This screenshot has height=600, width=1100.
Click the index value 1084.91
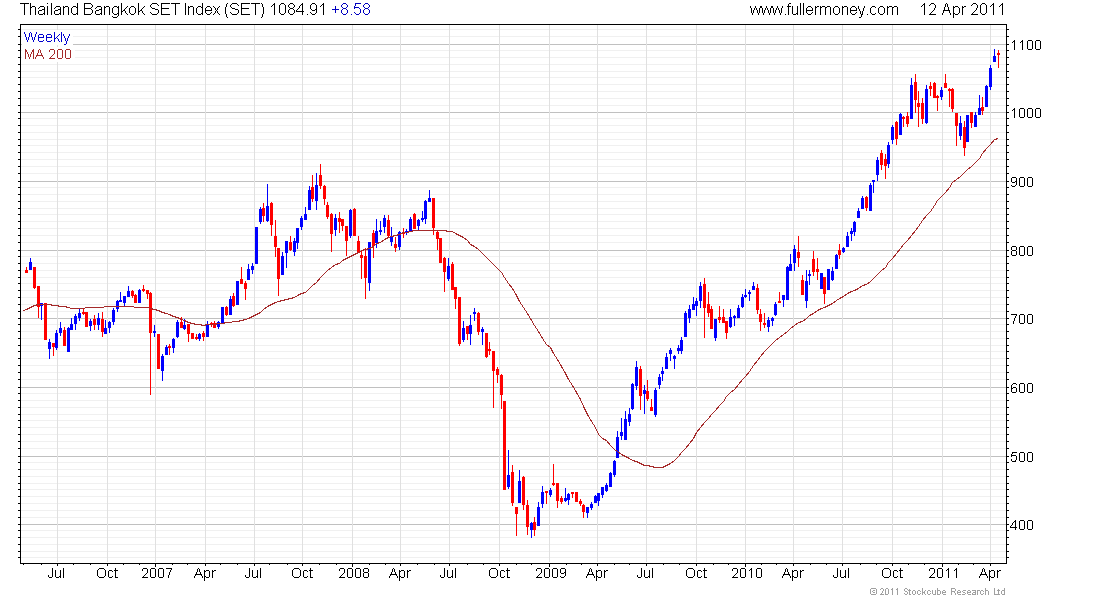pos(298,10)
